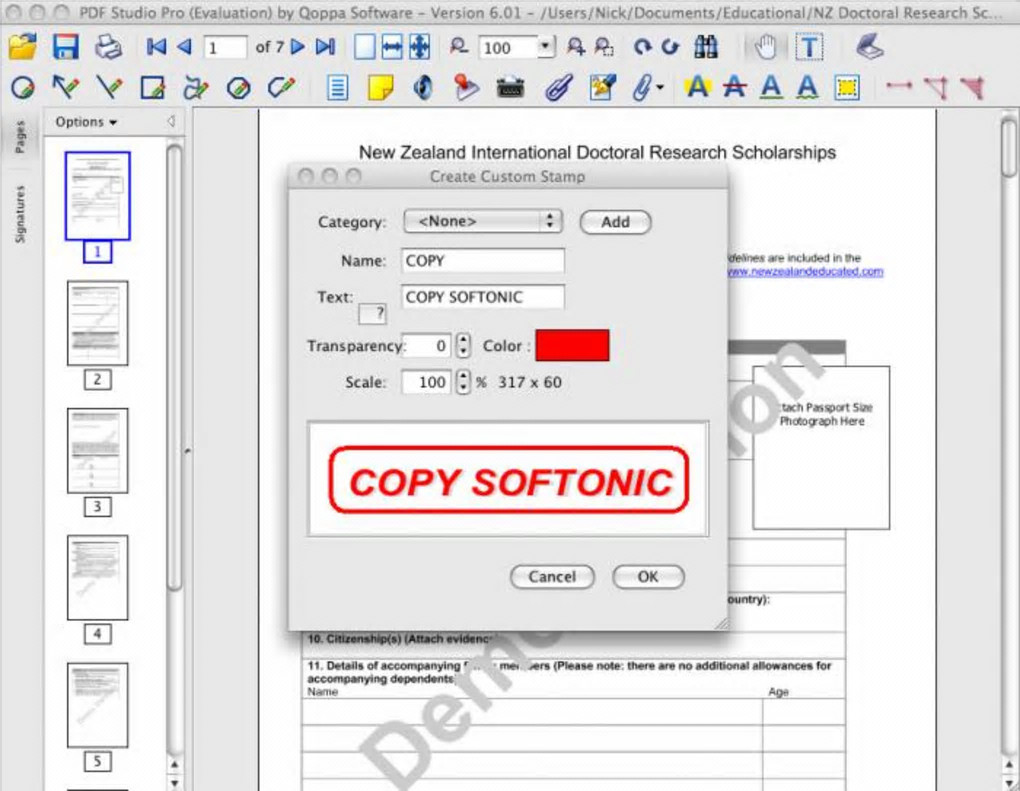
Task: Go to the first page
Action: [156, 47]
